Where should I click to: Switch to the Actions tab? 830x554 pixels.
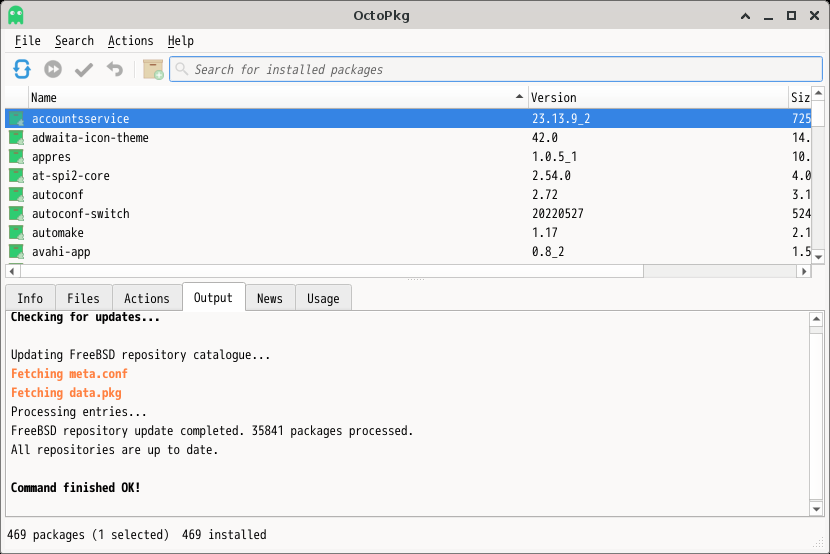coord(147,298)
